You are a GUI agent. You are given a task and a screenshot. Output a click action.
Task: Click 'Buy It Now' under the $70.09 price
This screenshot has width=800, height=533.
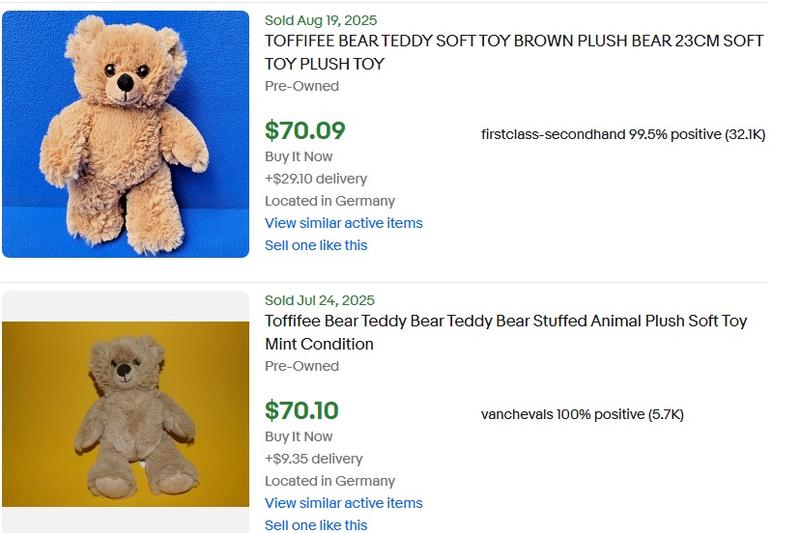[298, 157]
